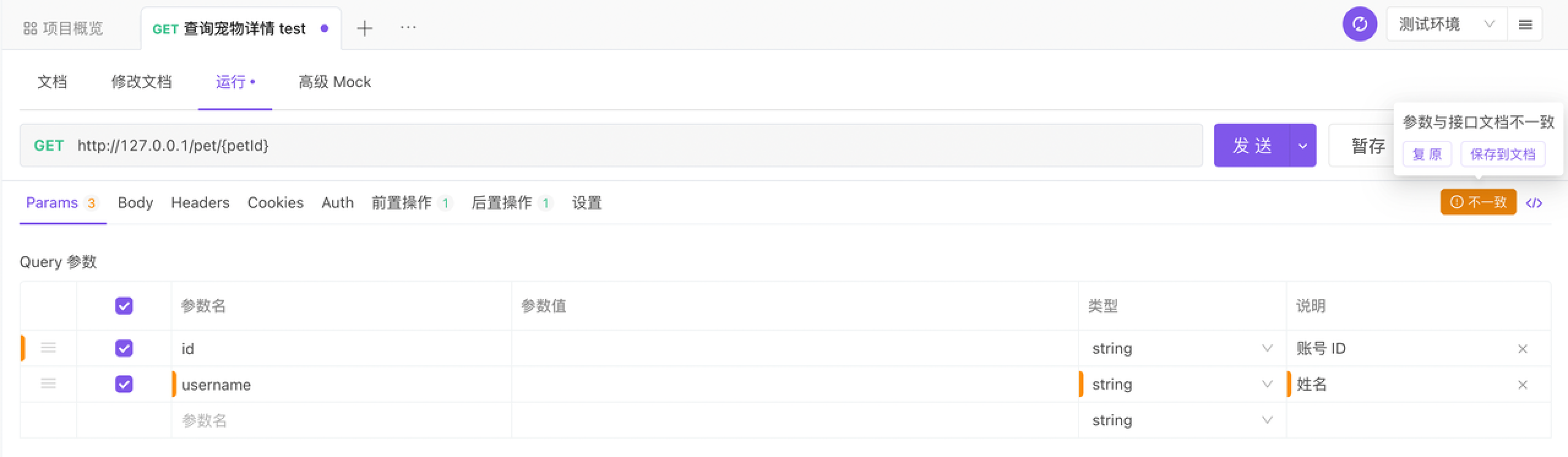Expand the 发送 button dropdown arrow

(1303, 146)
